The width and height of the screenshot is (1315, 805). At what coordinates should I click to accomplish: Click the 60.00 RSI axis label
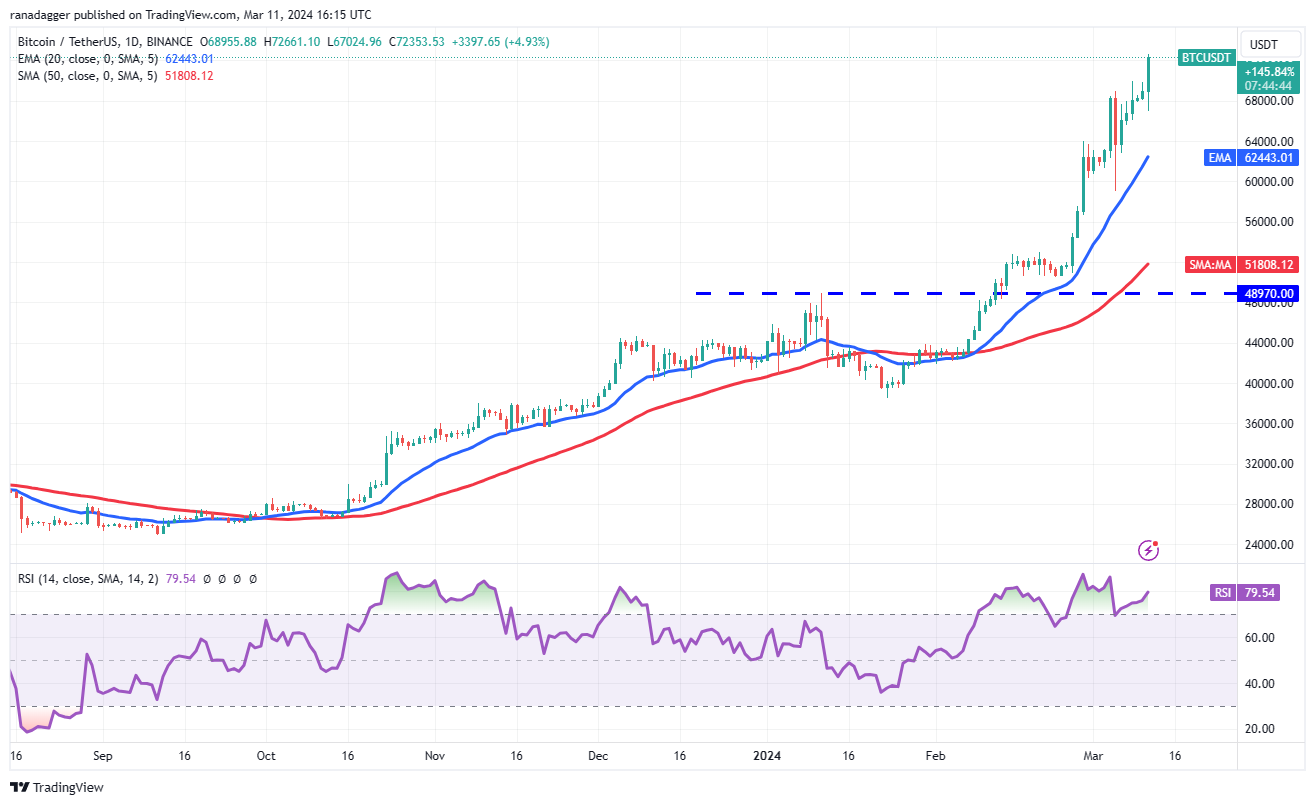1259,638
